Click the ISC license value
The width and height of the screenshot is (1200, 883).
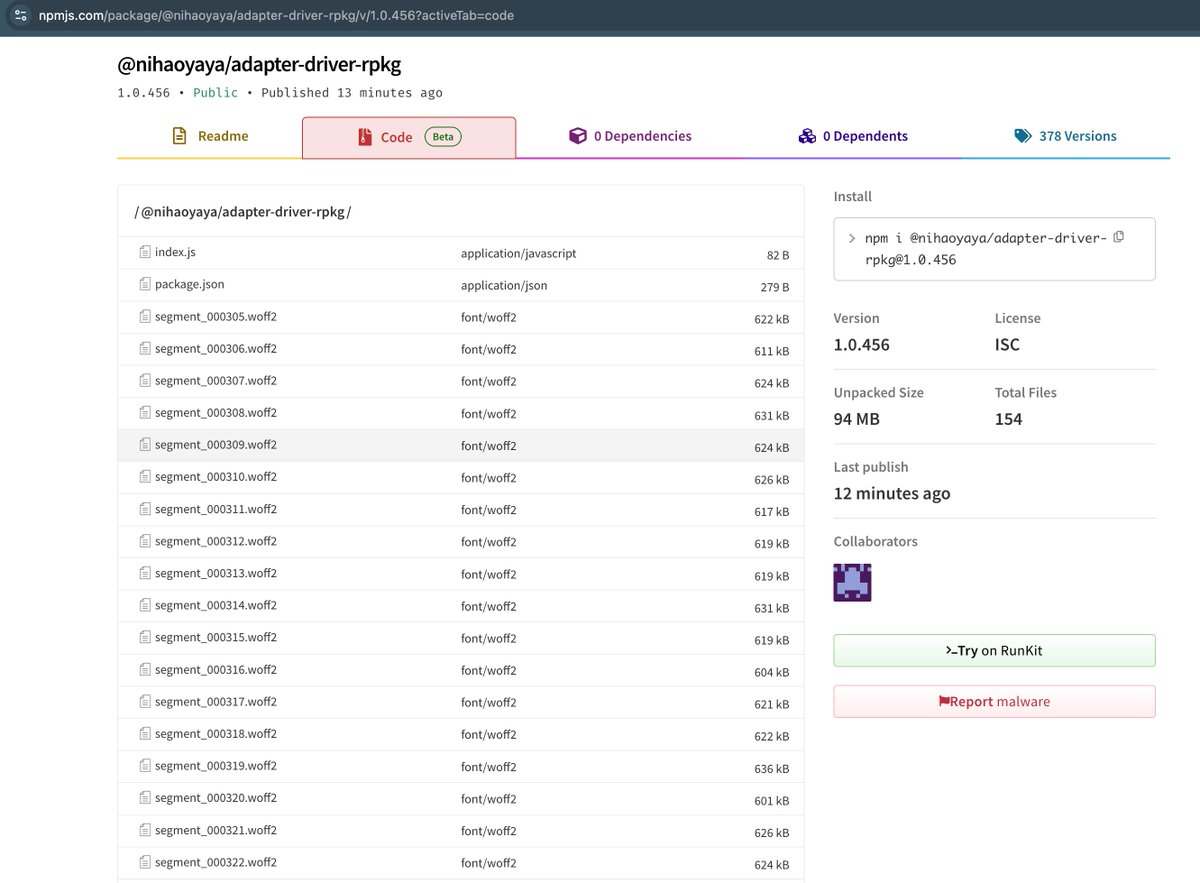tap(1007, 345)
